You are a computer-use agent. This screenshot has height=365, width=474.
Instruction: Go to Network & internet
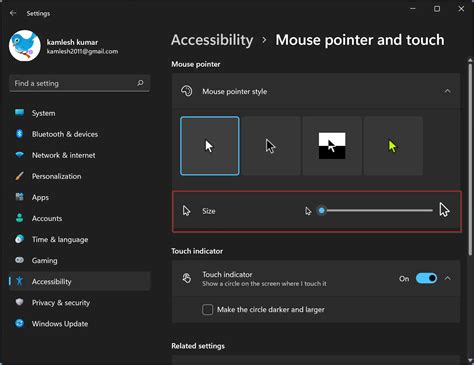[80, 155]
